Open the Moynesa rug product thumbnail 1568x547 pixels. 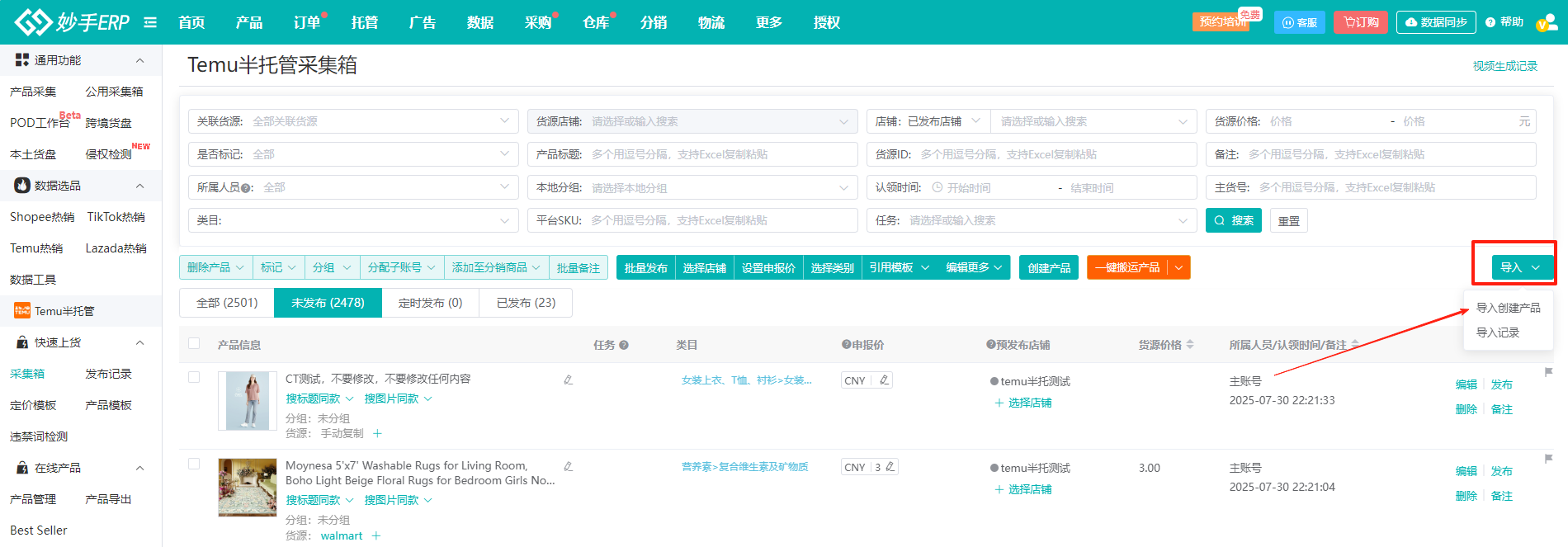click(x=248, y=488)
